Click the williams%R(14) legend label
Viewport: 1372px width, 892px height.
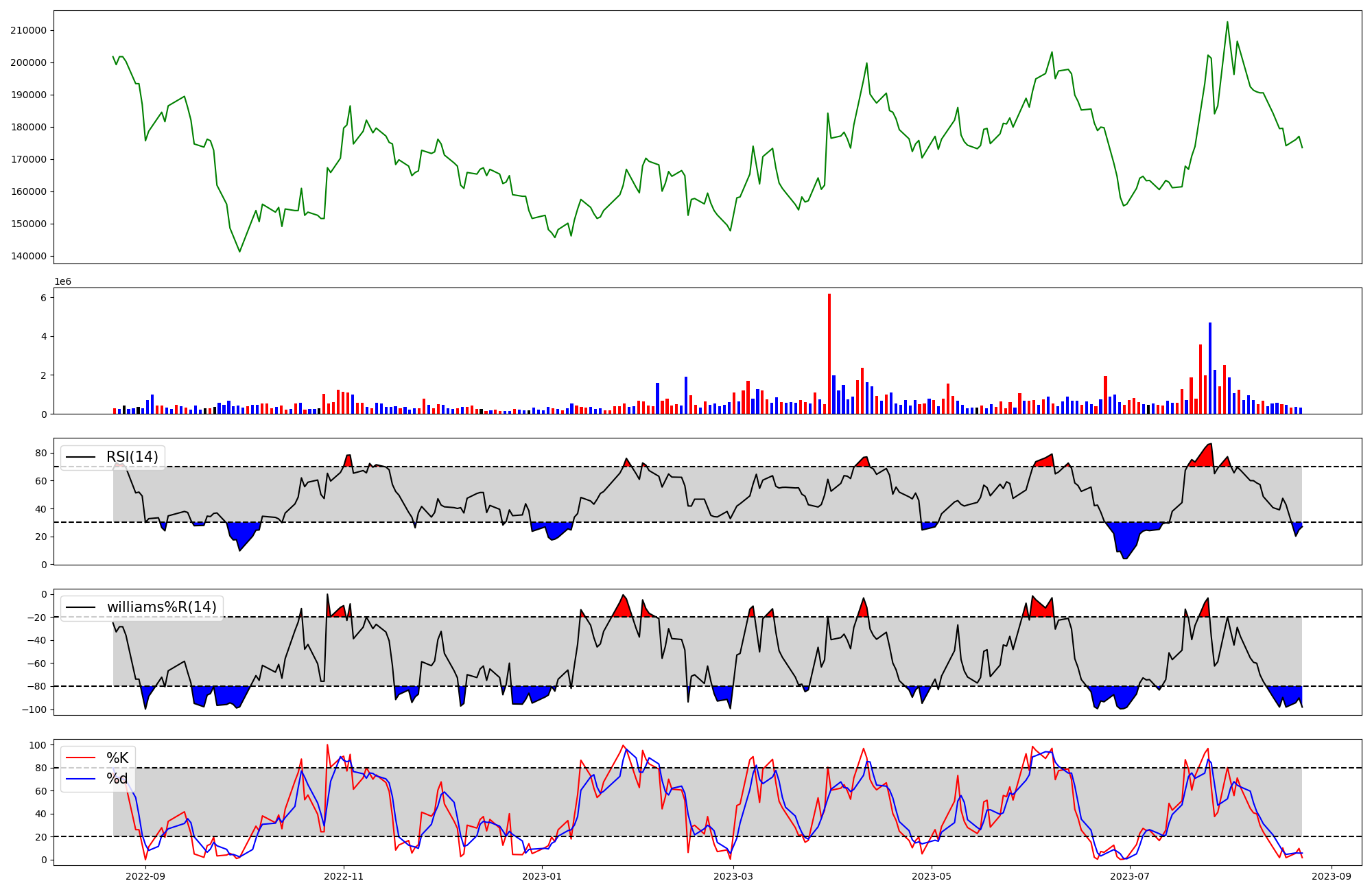(x=161, y=607)
